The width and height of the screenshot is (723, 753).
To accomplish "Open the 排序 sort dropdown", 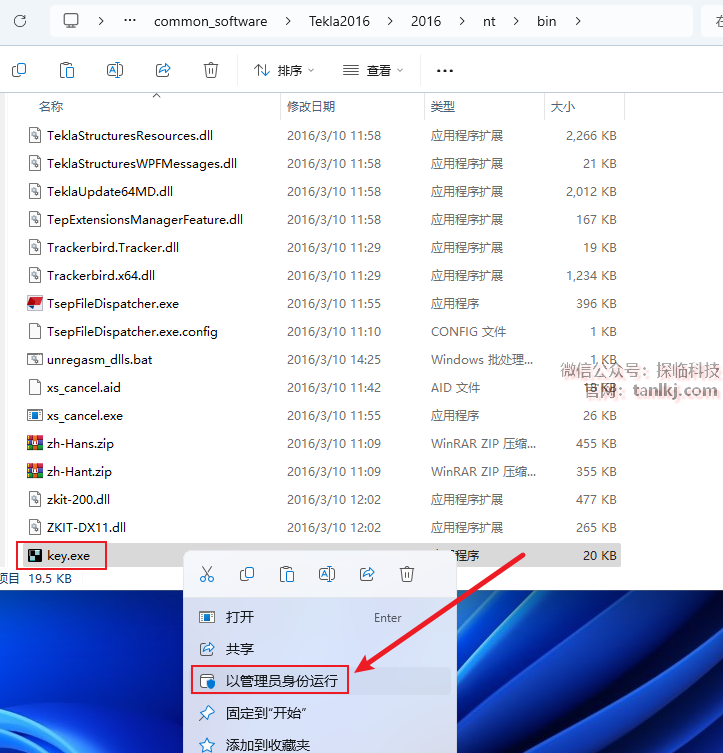I will pos(284,70).
